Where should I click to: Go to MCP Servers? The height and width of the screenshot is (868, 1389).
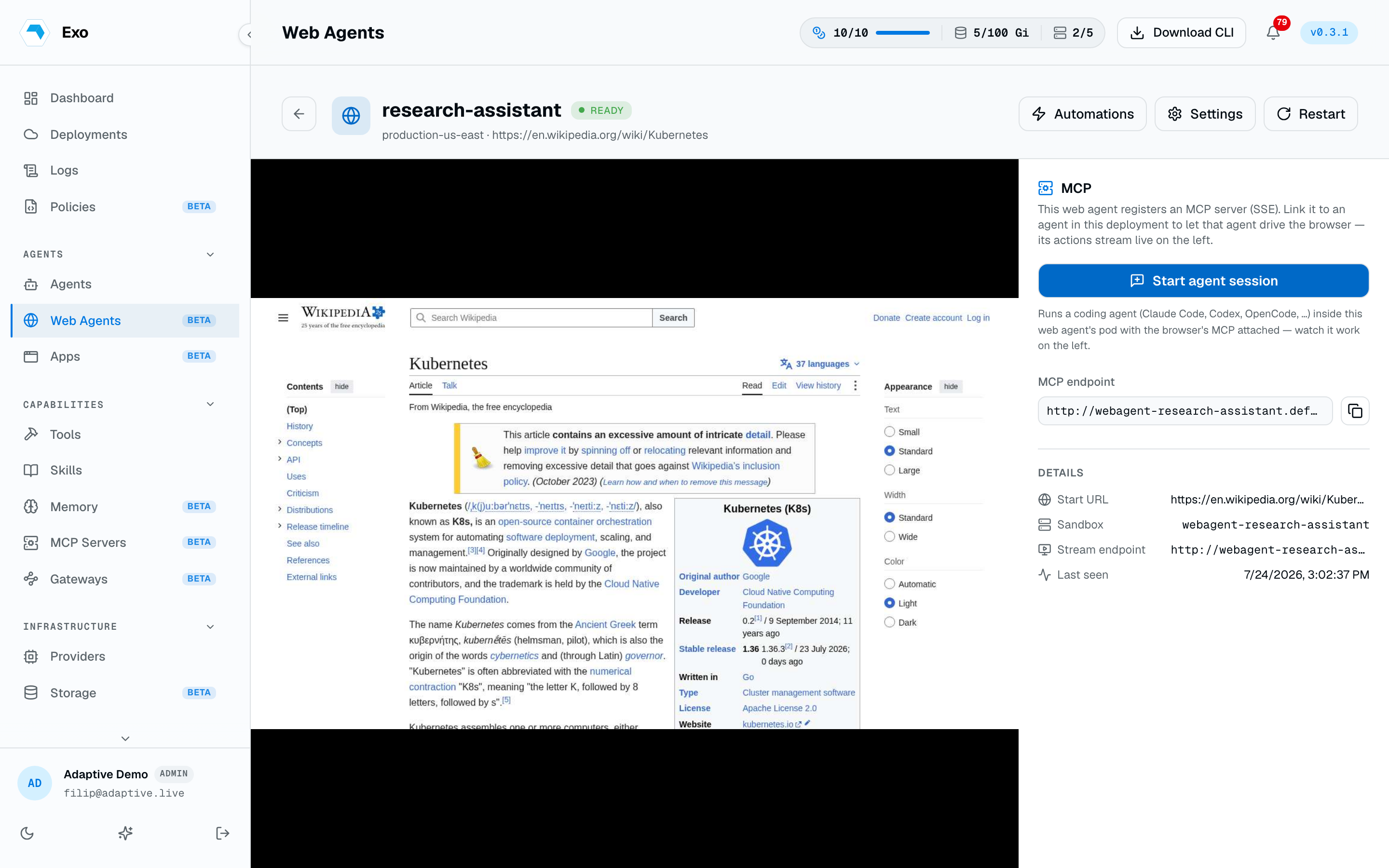[125, 542]
